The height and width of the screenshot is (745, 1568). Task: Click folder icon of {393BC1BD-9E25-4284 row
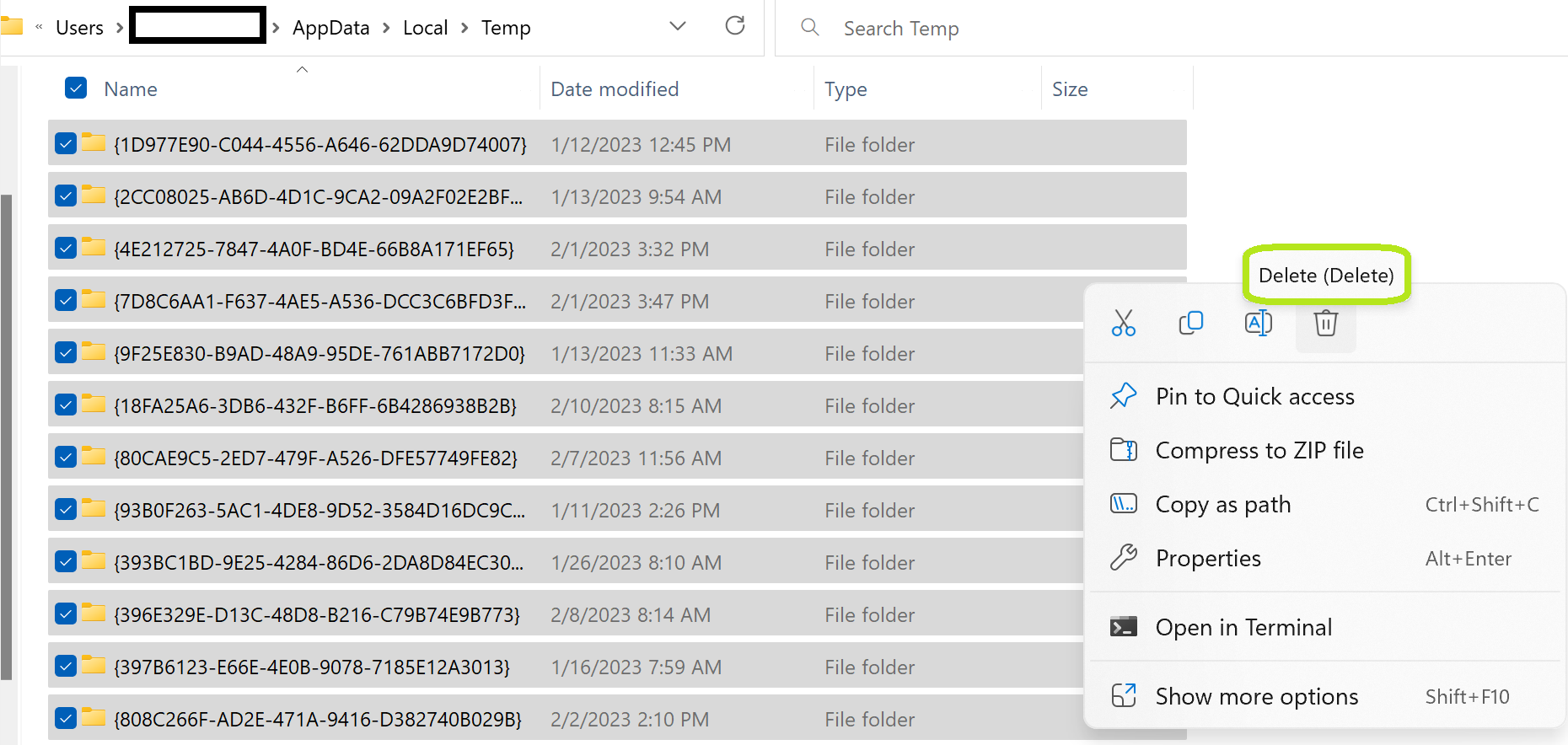point(94,560)
